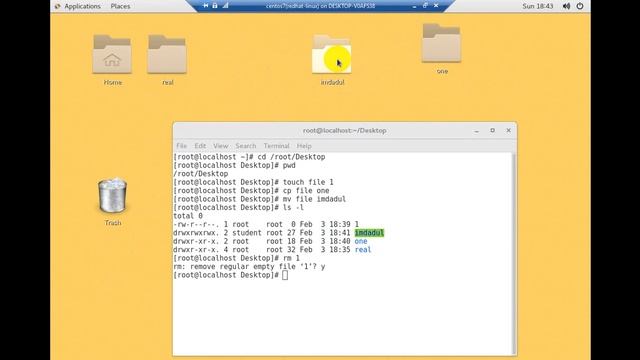Image resolution: width=640 pixels, height=360 pixels.
Task: Minimize the terminal window
Action: point(476,131)
